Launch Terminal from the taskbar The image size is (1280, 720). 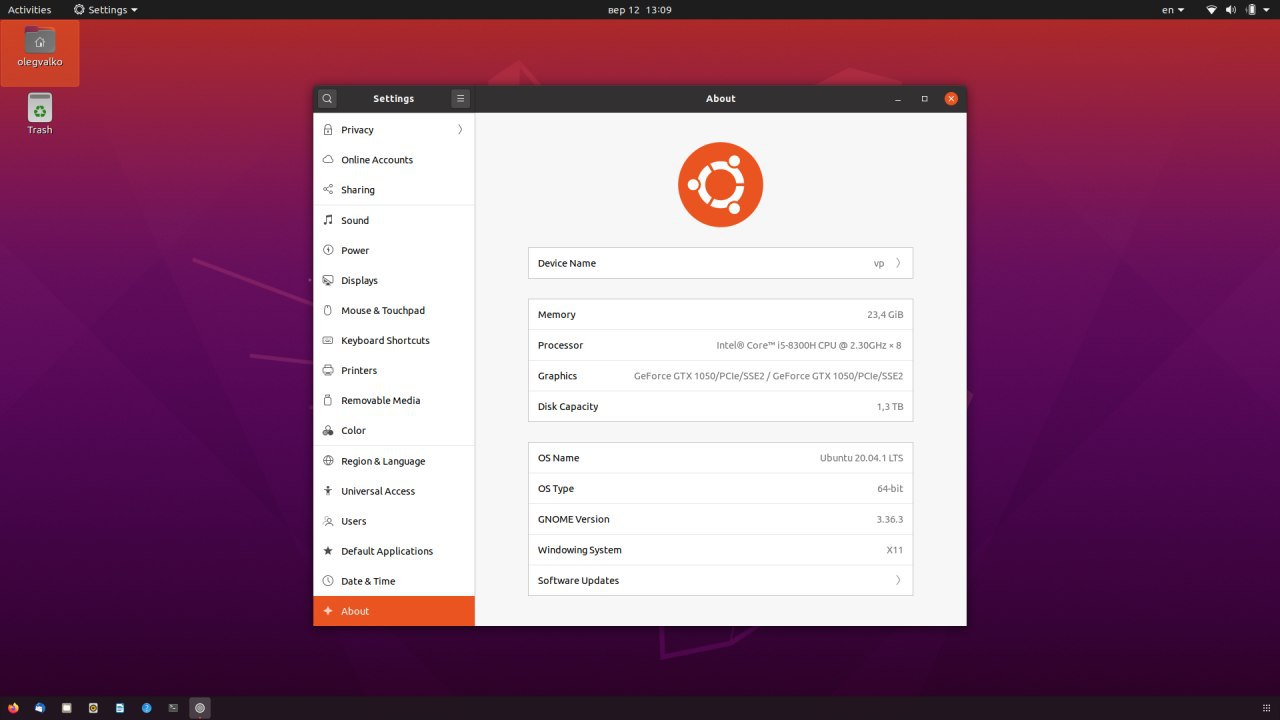click(x=173, y=708)
